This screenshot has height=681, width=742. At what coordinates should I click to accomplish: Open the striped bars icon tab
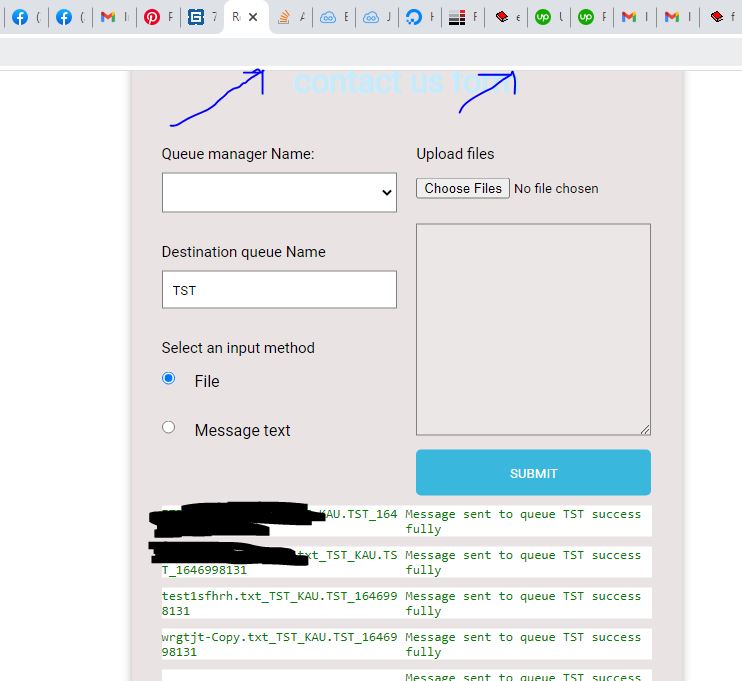463,18
